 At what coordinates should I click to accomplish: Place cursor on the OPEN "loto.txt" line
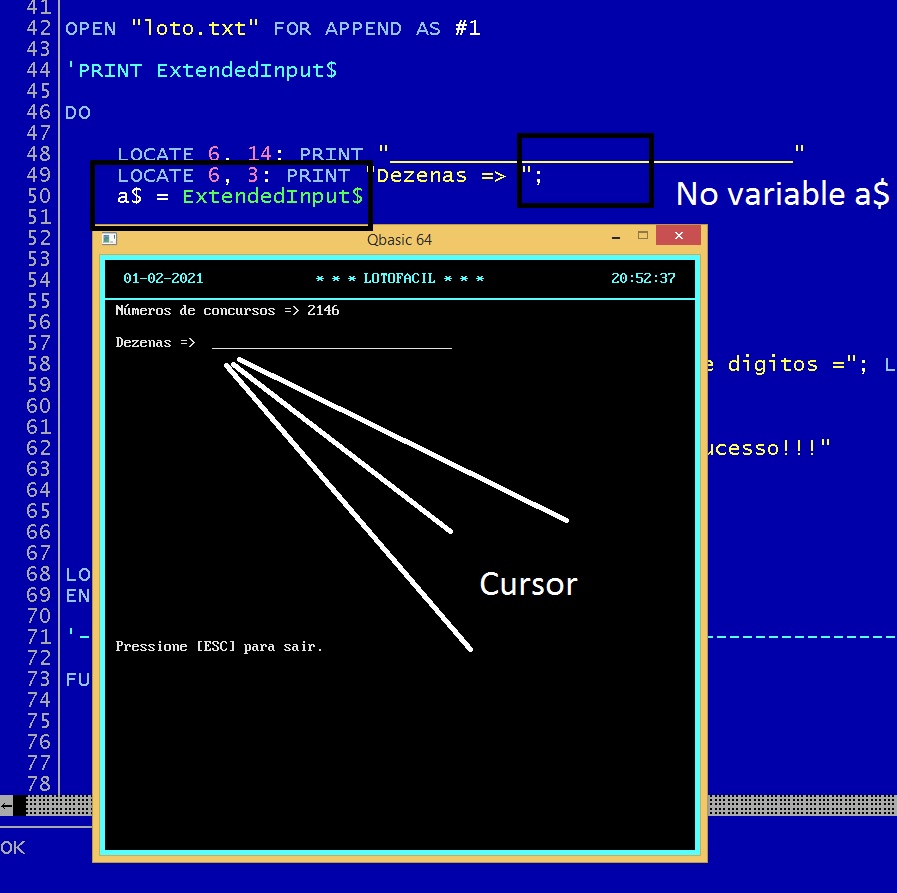point(272,28)
